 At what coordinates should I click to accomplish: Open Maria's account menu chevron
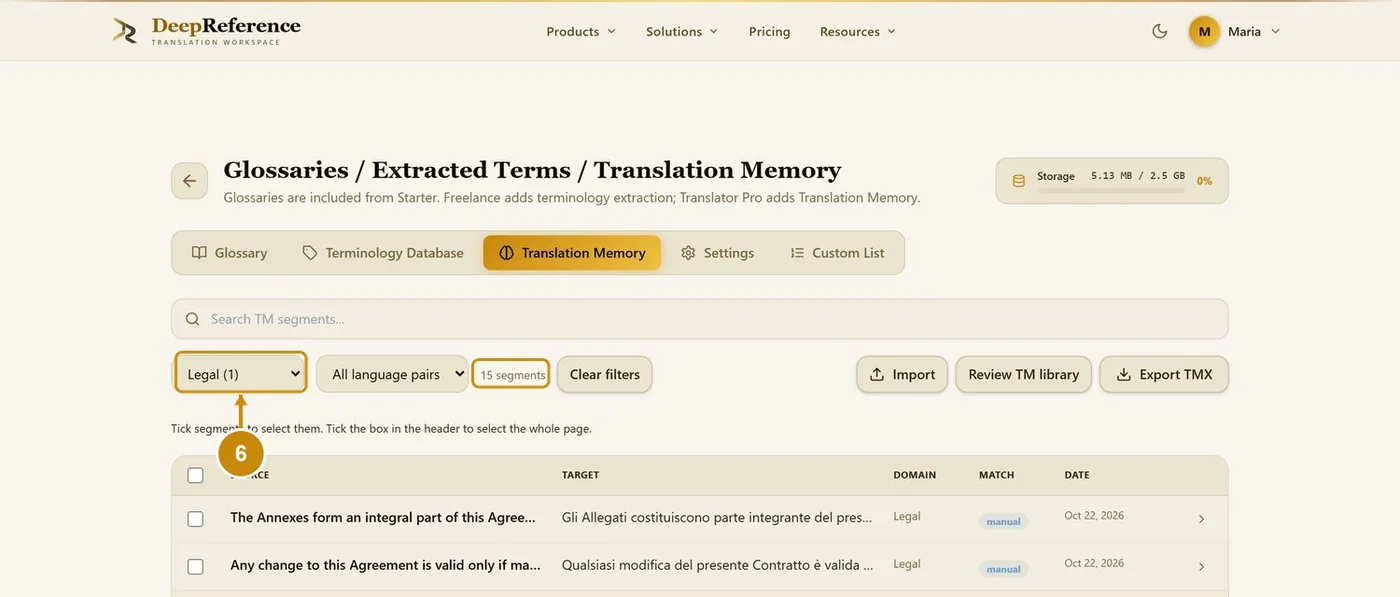pyautogui.click(x=1275, y=31)
